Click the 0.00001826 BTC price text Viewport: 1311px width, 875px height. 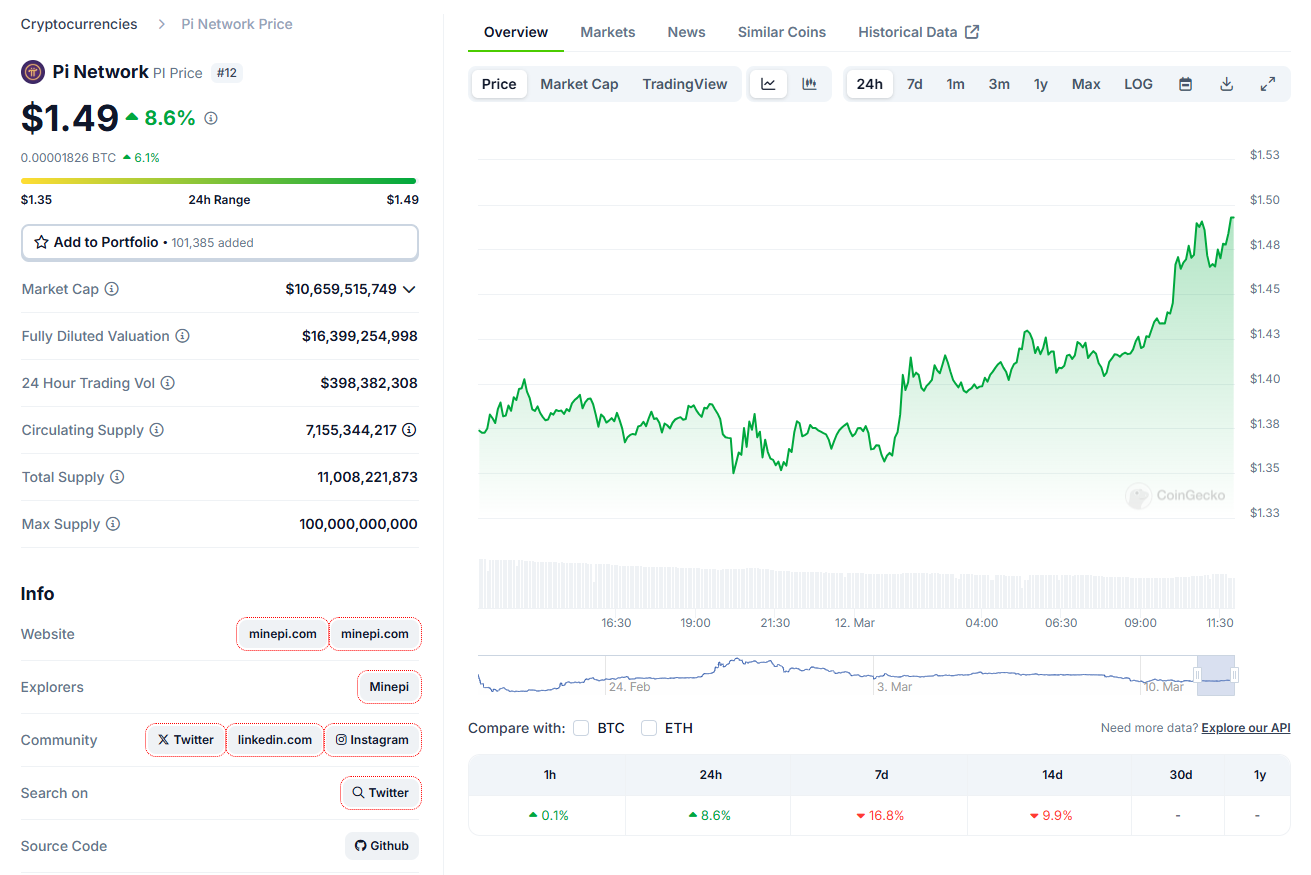click(68, 157)
